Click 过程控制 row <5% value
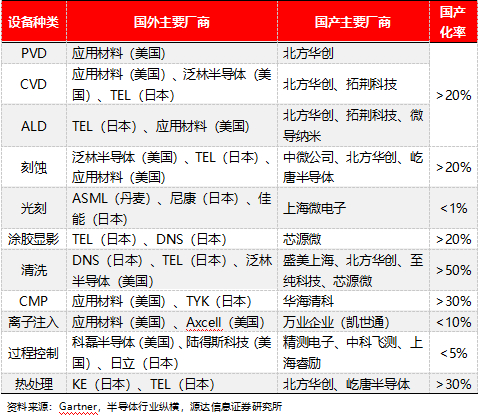 tap(453, 353)
